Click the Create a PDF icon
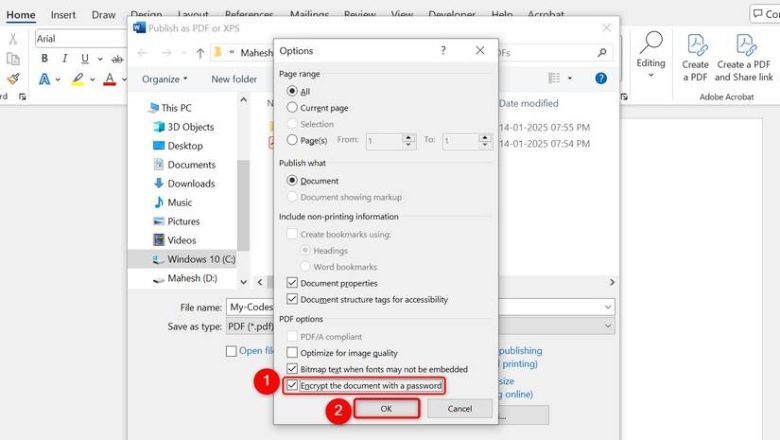The image size is (780, 440). click(695, 58)
